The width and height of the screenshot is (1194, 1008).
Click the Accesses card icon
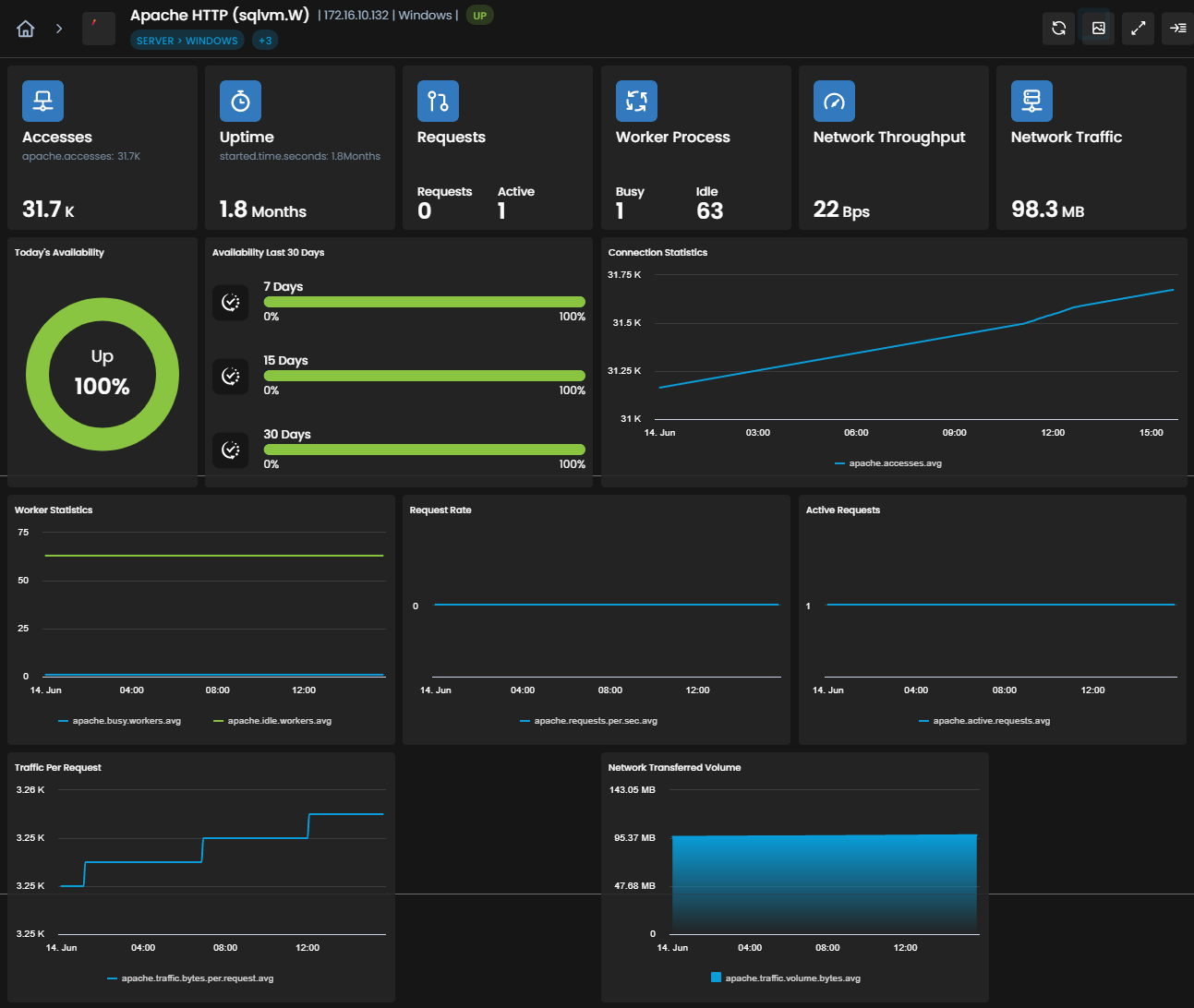(x=42, y=102)
